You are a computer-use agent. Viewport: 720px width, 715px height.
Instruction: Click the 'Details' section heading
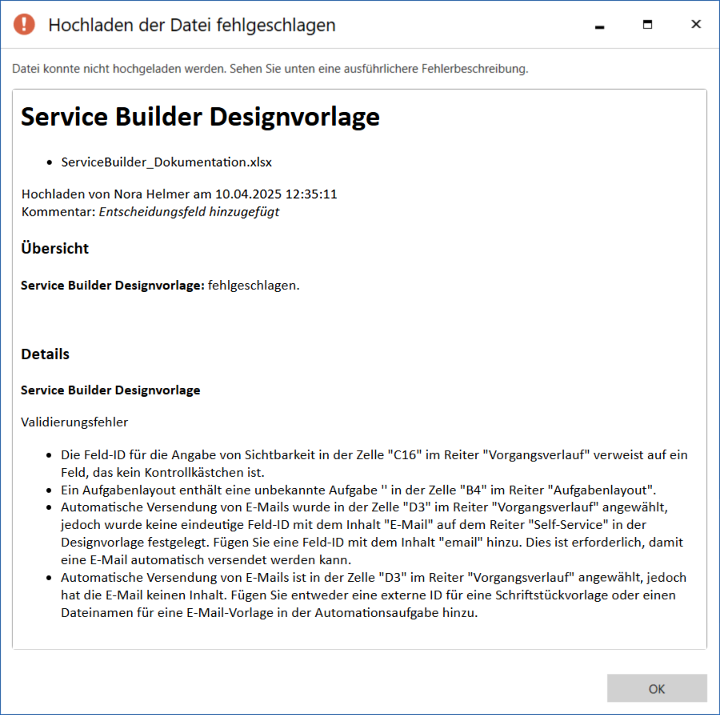(x=45, y=354)
